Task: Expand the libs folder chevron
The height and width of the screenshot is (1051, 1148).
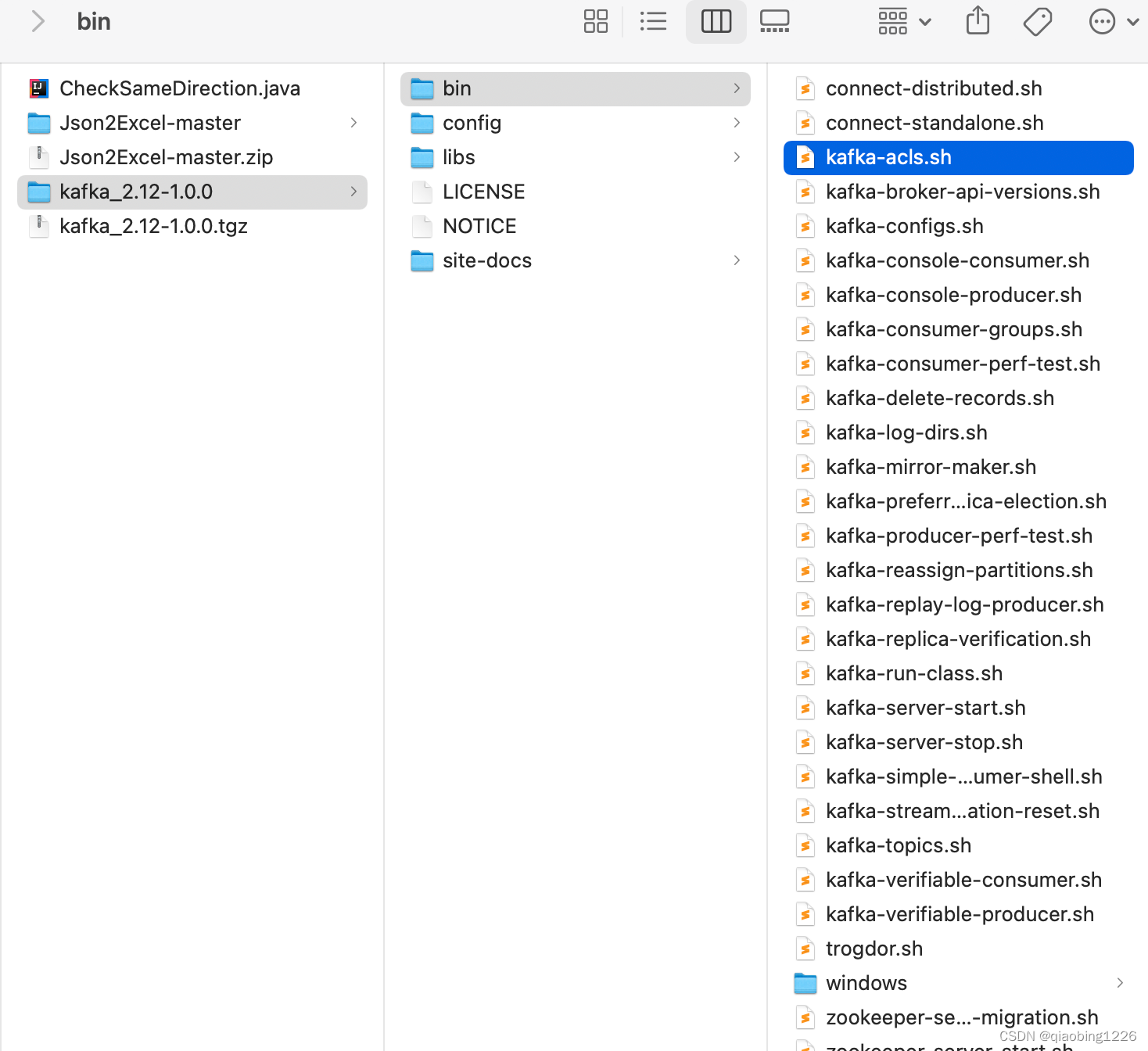Action: click(737, 157)
